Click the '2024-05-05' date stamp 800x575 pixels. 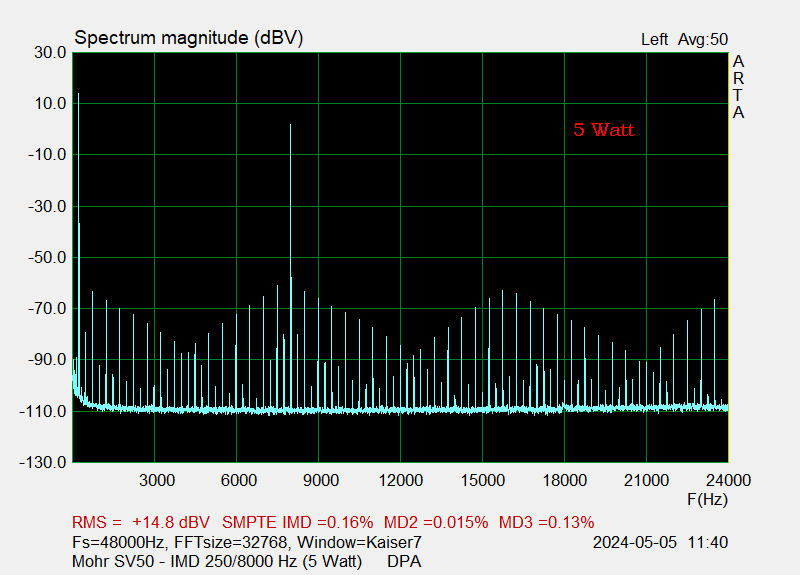point(635,542)
